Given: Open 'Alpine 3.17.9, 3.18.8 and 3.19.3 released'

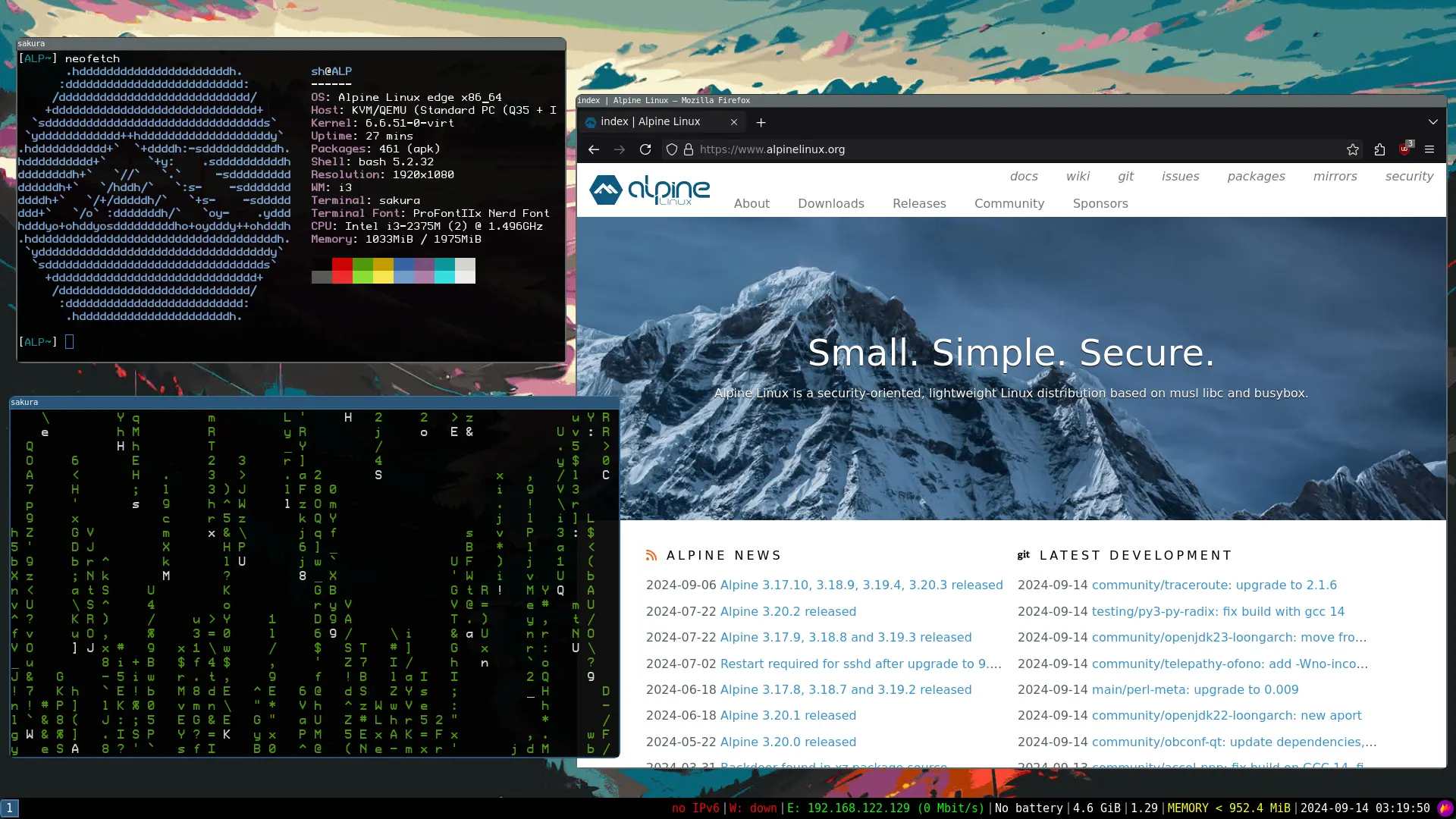Looking at the screenshot, I should (846, 638).
